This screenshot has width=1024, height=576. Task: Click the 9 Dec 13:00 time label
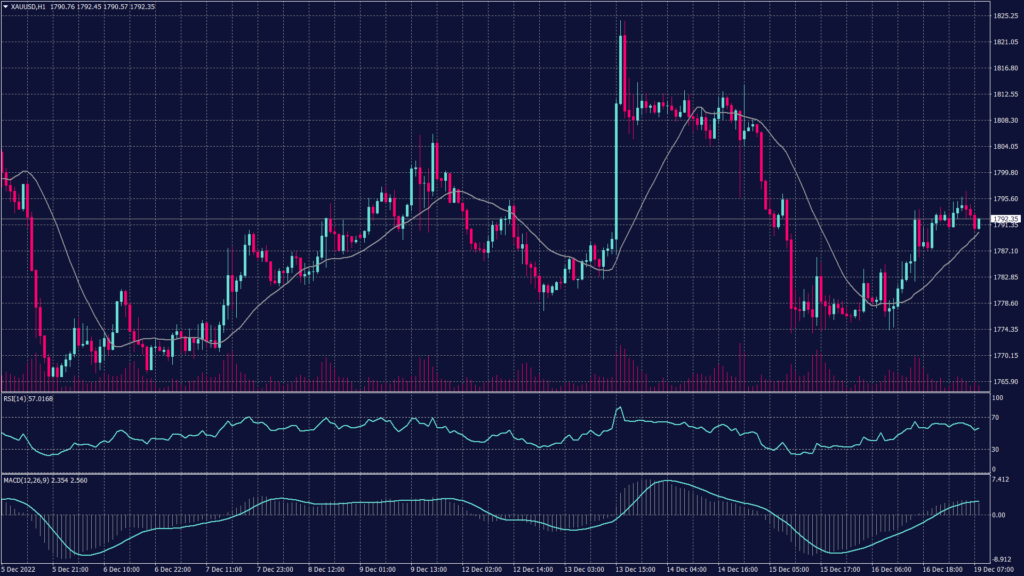click(x=428, y=569)
